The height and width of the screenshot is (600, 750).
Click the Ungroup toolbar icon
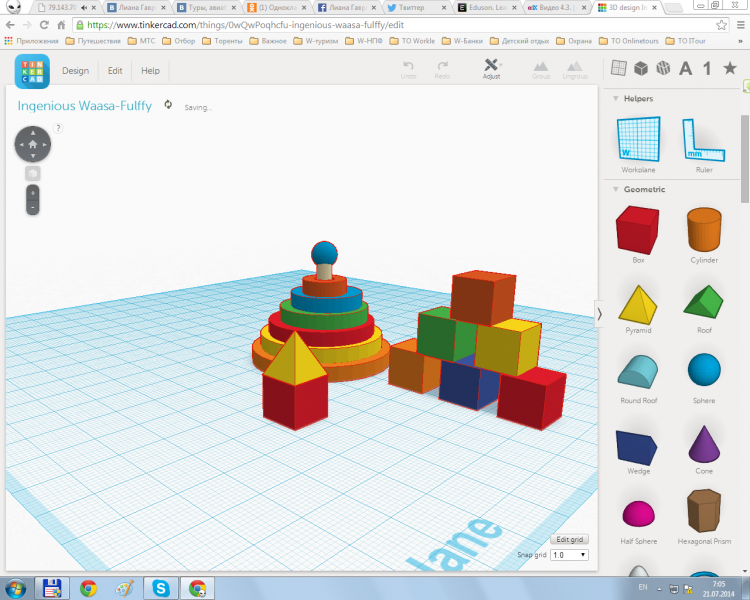(574, 70)
